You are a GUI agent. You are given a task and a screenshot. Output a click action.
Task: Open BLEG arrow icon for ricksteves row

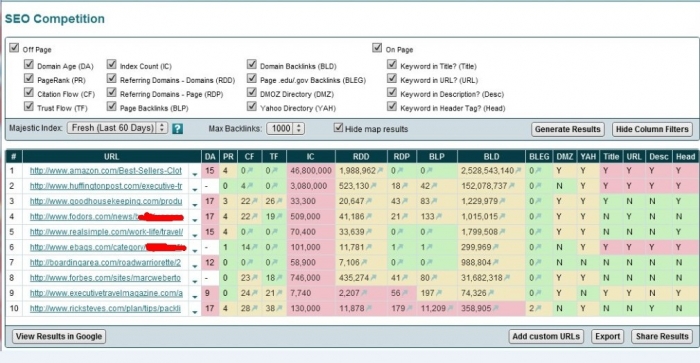538,308
